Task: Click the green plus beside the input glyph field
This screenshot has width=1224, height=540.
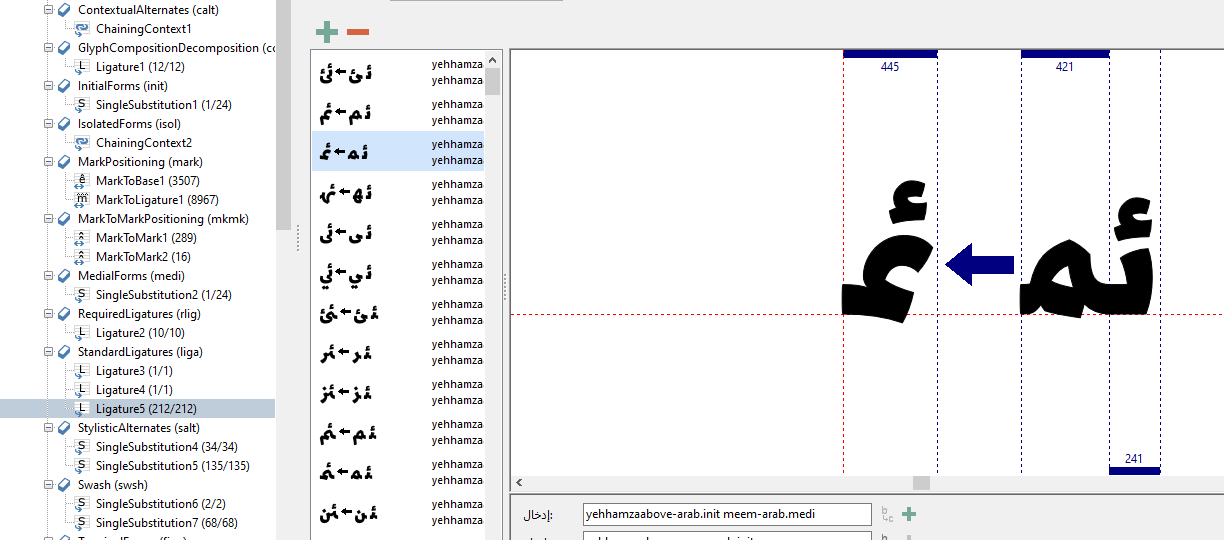Action: tap(909, 515)
